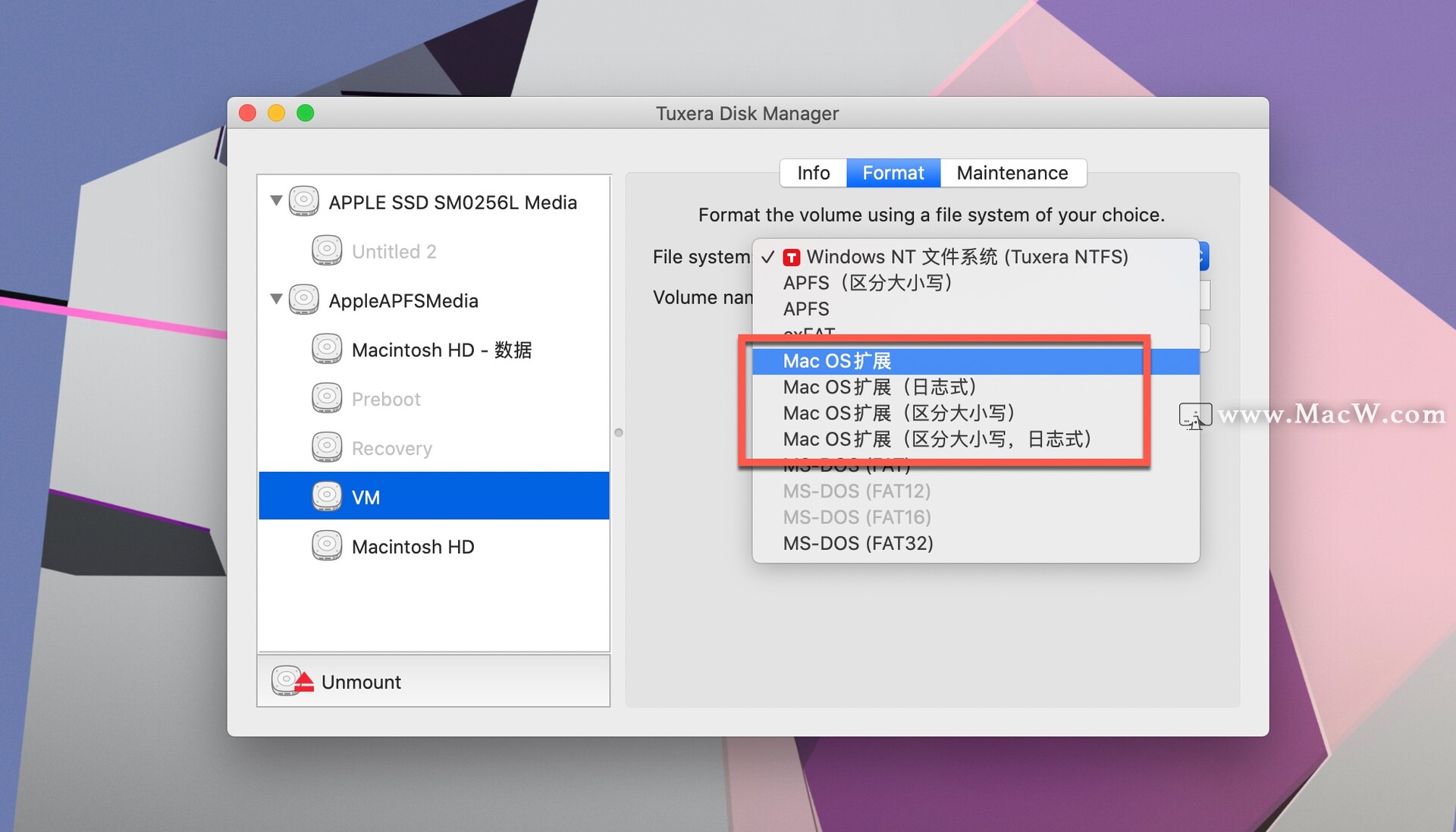Collapse the AppleAPFSMedia tree
The image size is (1456, 832).
276,299
